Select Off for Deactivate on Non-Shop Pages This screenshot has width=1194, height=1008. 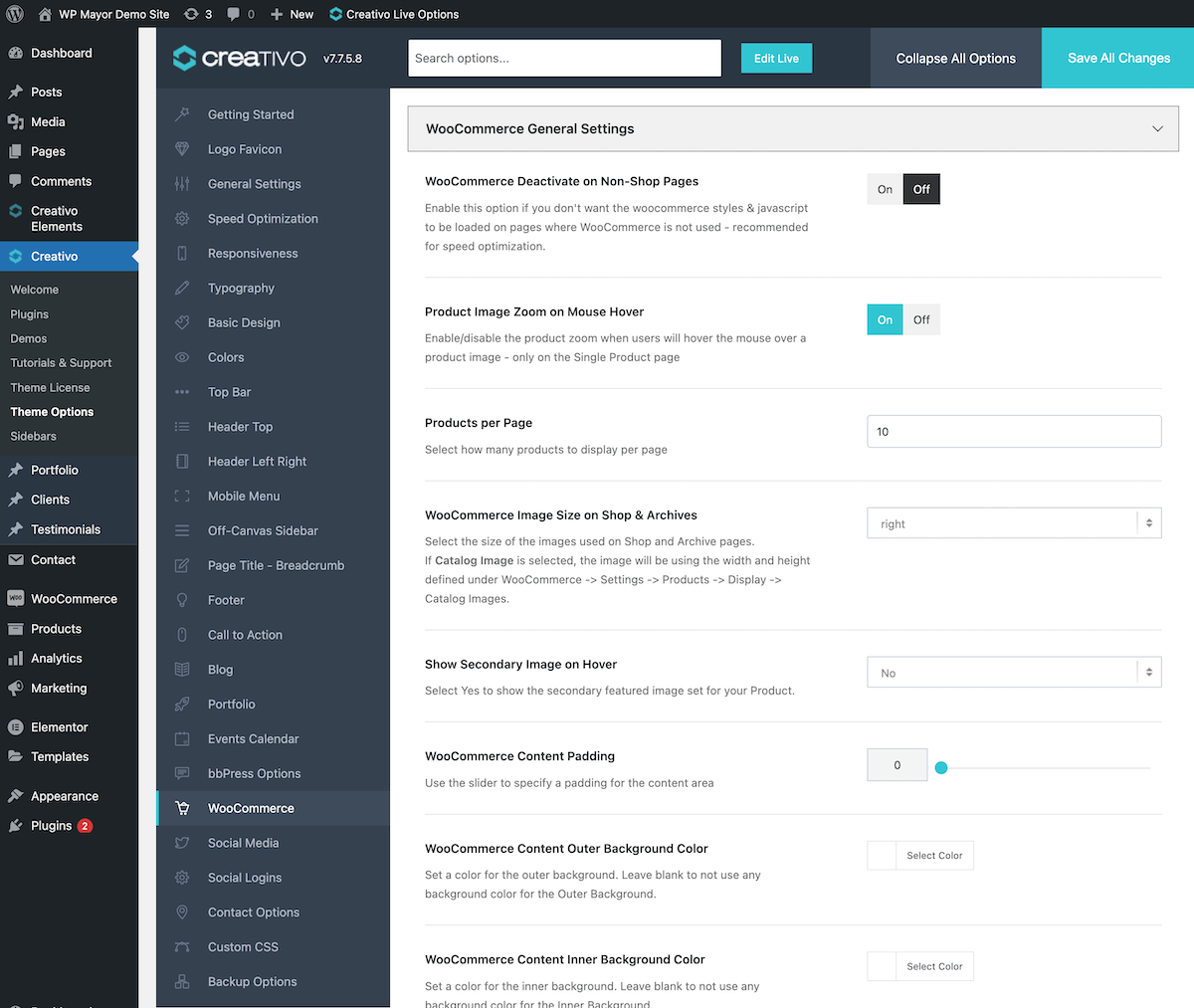click(x=921, y=189)
